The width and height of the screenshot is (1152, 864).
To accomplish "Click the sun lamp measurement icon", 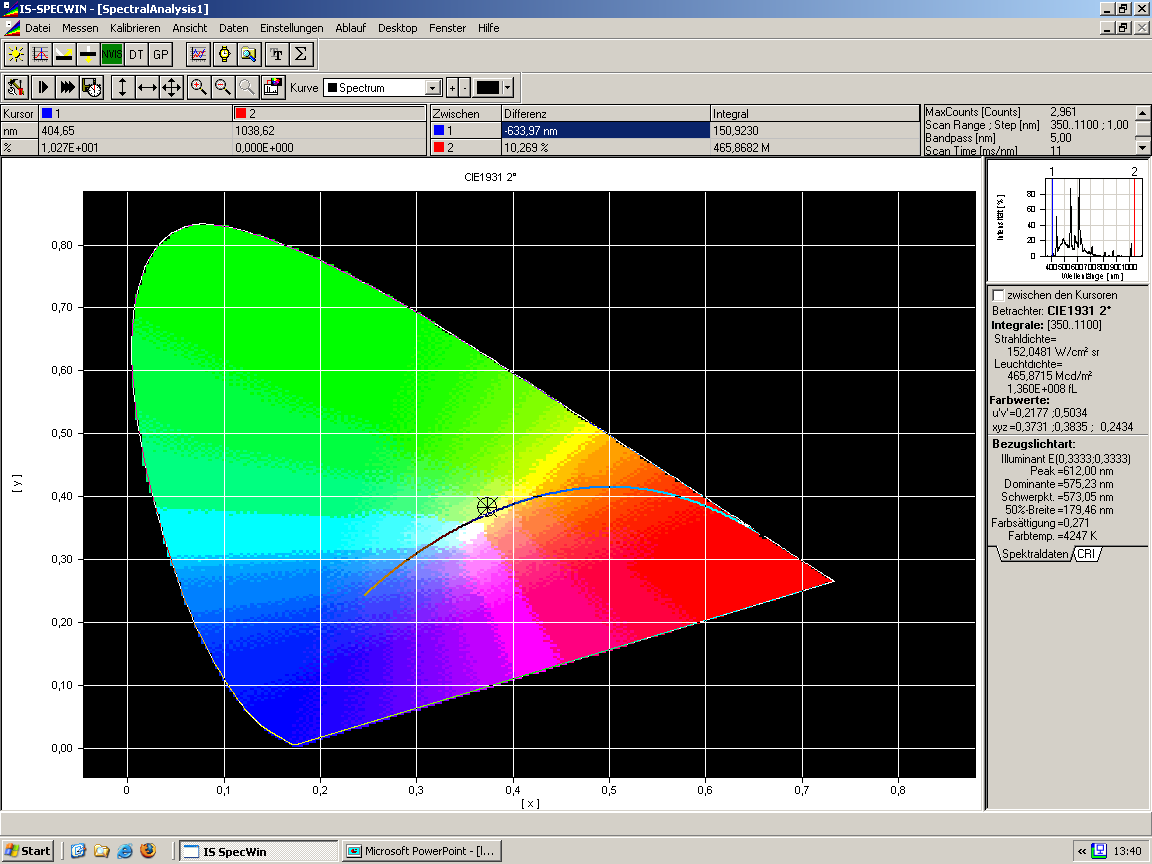I will coord(15,54).
